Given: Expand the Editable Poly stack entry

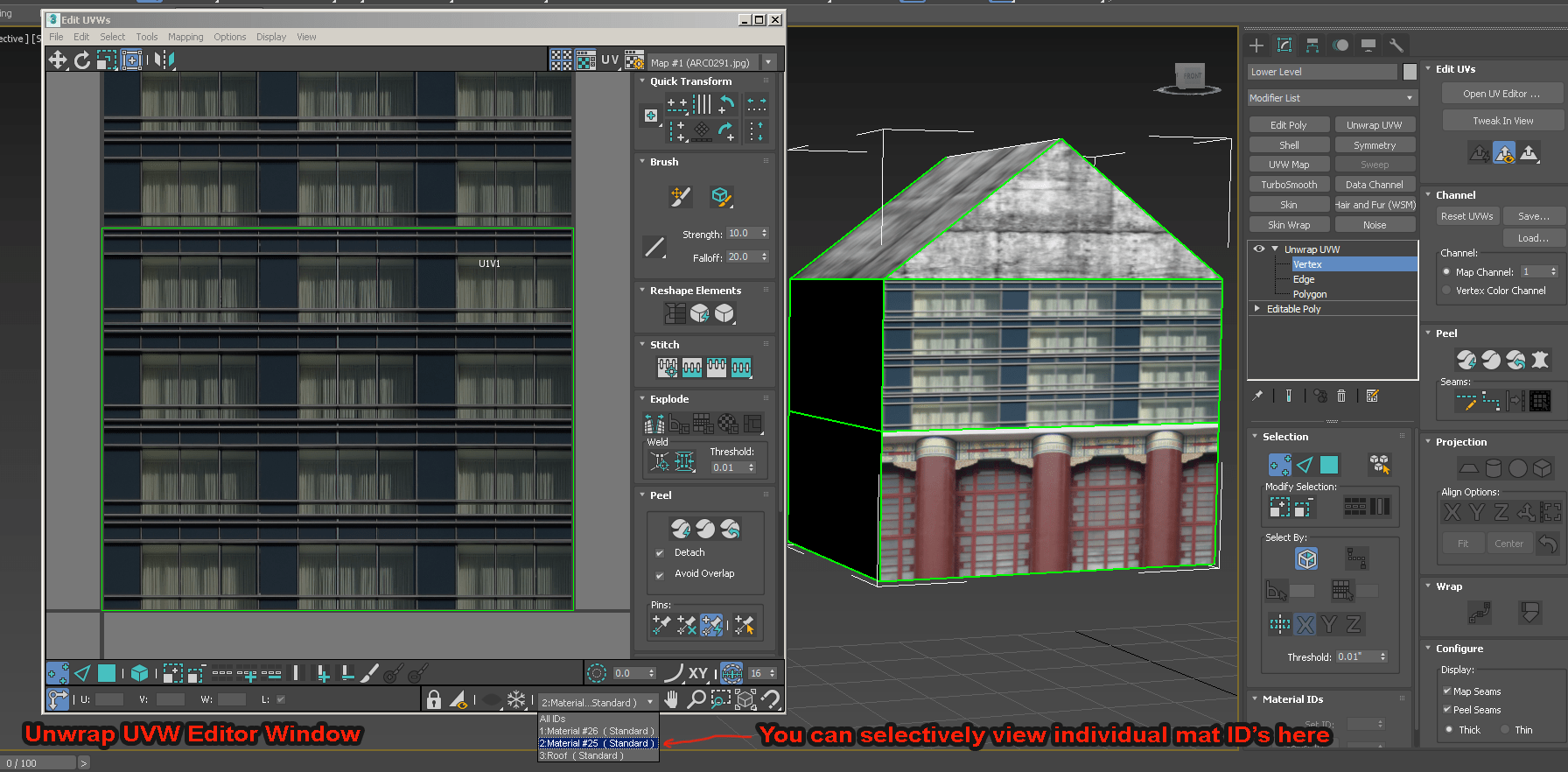Looking at the screenshot, I should coord(1257,309).
